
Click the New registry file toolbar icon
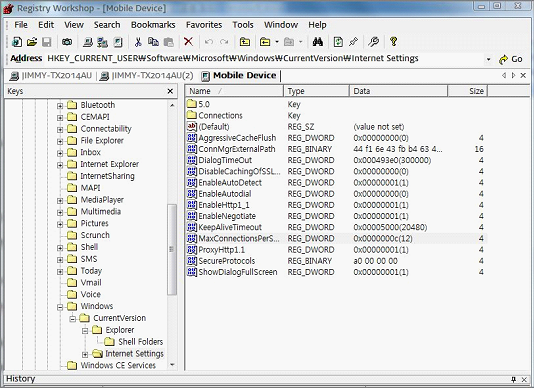[17, 42]
